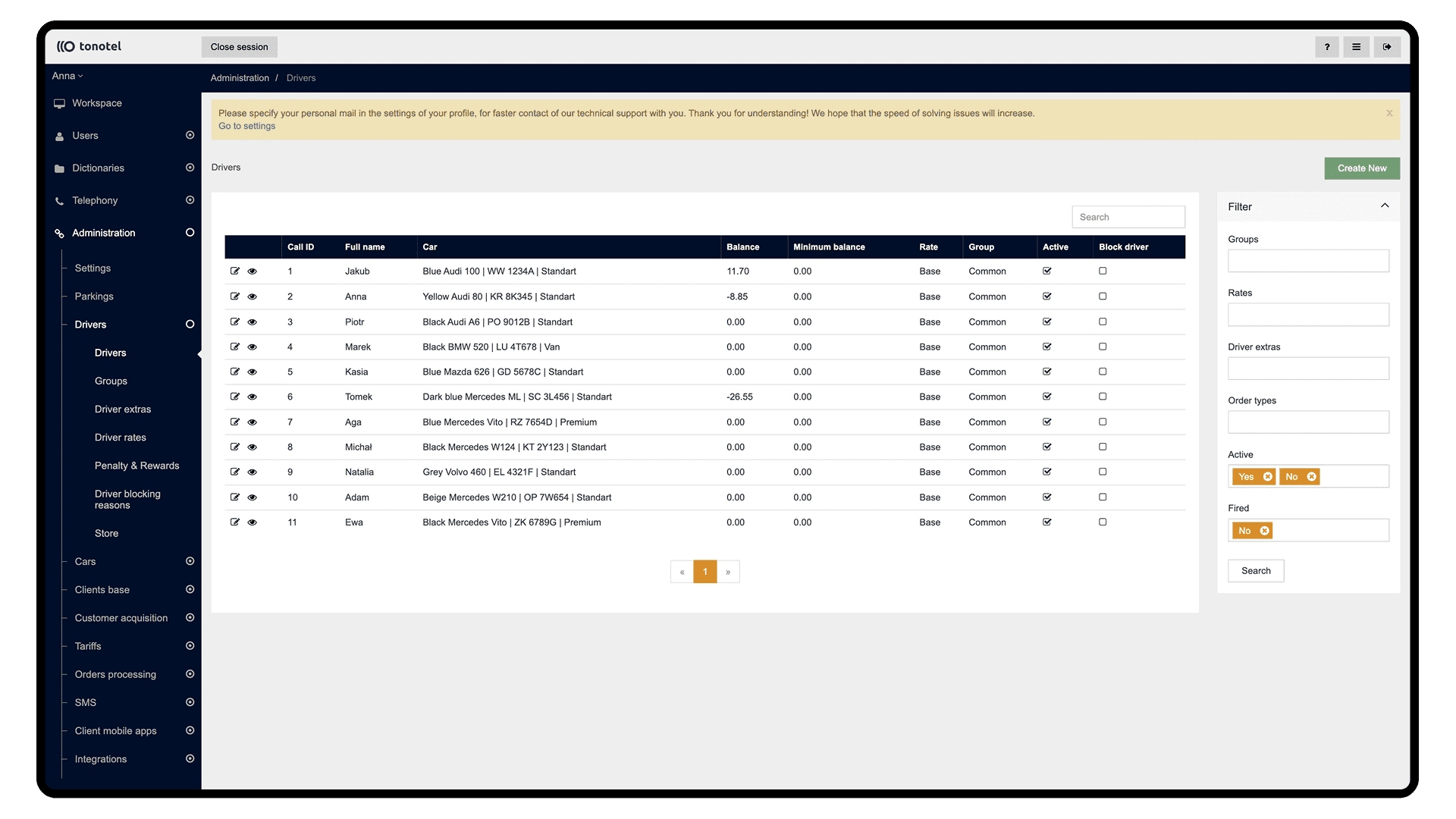1456x819 pixels.
Task: Open Driver extras in the sidebar
Action: pos(123,409)
